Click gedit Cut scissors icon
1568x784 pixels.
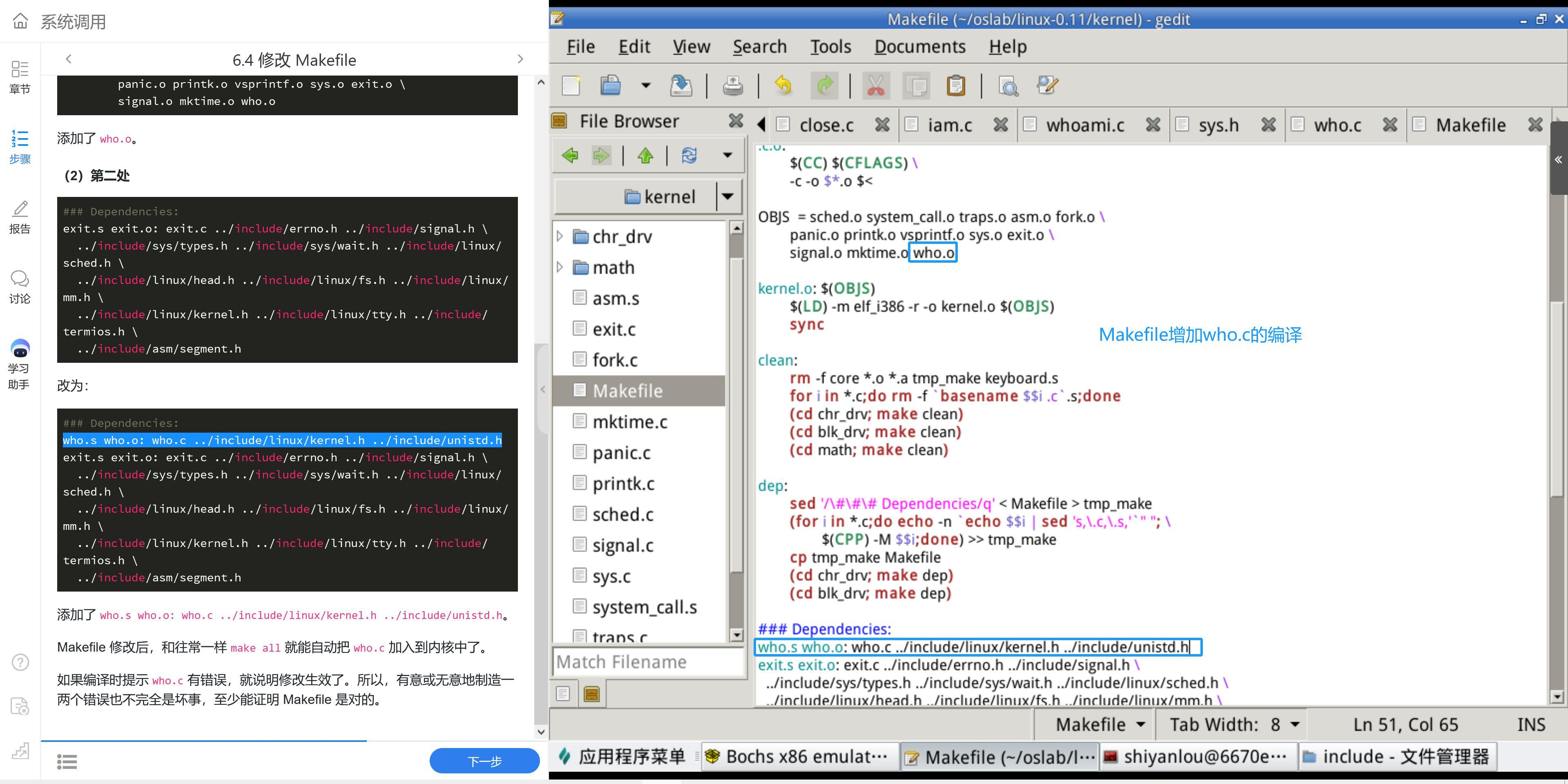click(x=875, y=85)
